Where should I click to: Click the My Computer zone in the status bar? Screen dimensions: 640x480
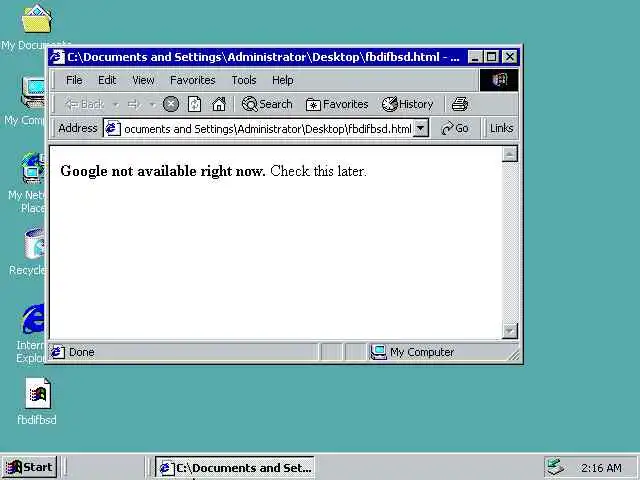tap(412, 352)
